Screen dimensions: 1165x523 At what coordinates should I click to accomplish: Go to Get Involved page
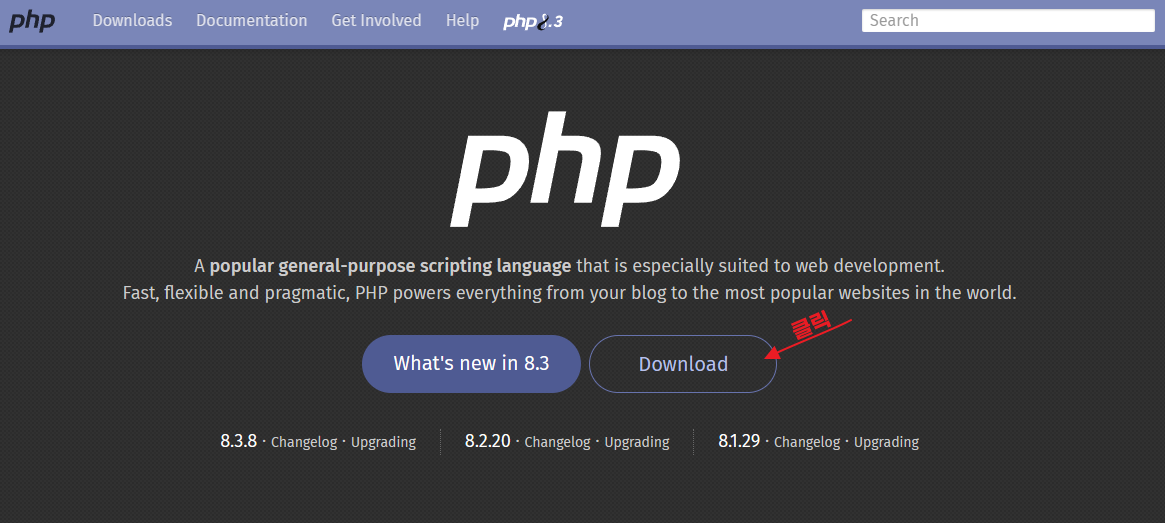[x=376, y=21]
